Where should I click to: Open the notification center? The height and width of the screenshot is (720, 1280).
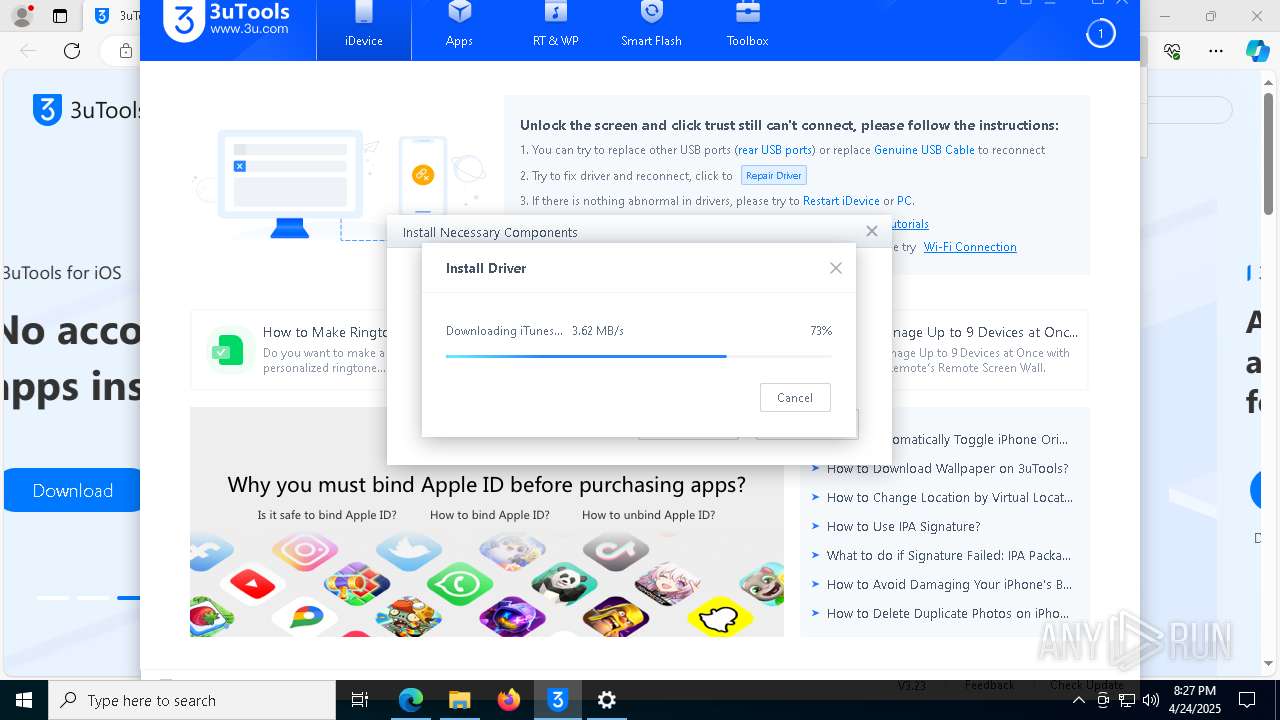(x=1247, y=700)
